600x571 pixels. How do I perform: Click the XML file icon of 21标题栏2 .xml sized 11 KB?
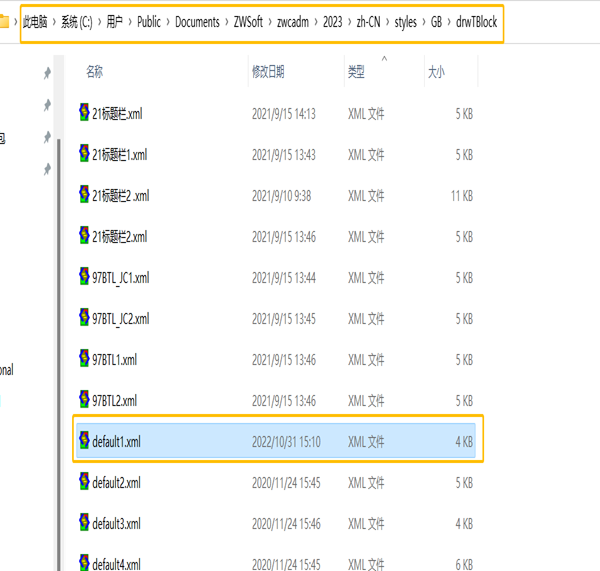coord(84,194)
